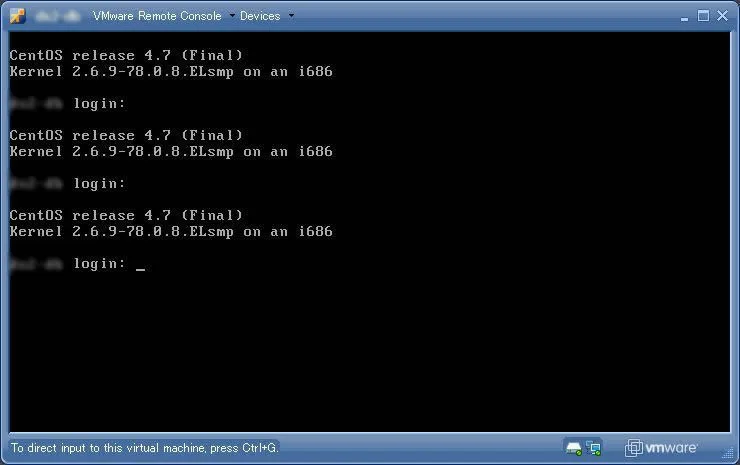Click the VMware app icon in title bar

pyautogui.click(x=16, y=16)
